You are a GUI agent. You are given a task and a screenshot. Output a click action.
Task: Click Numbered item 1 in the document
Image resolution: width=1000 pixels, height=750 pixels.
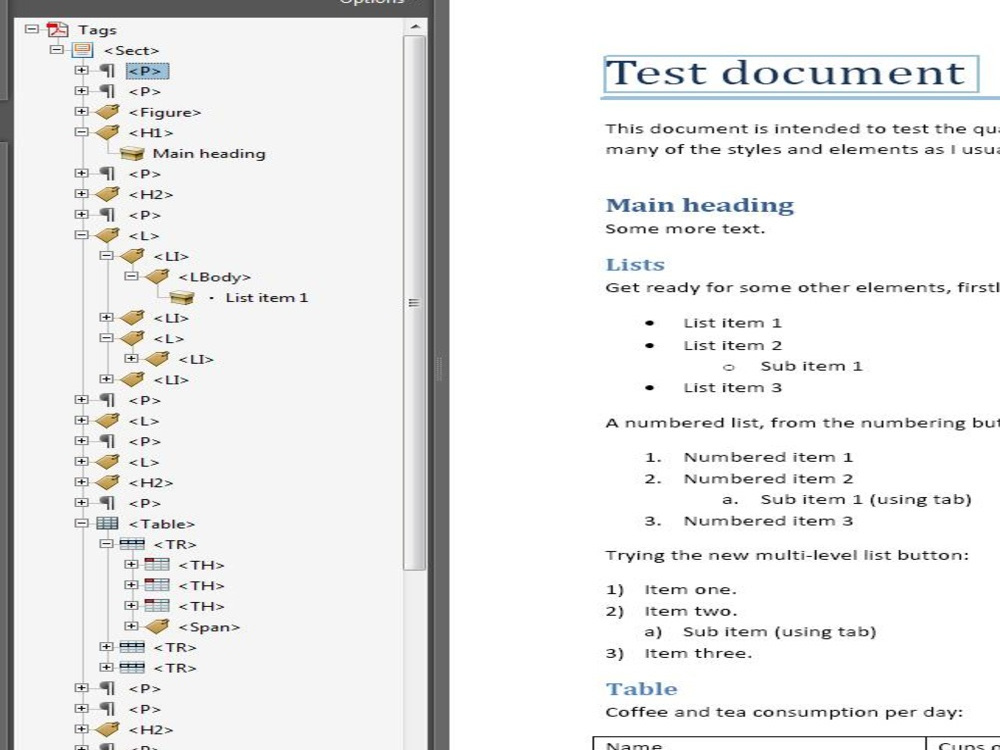(x=768, y=457)
